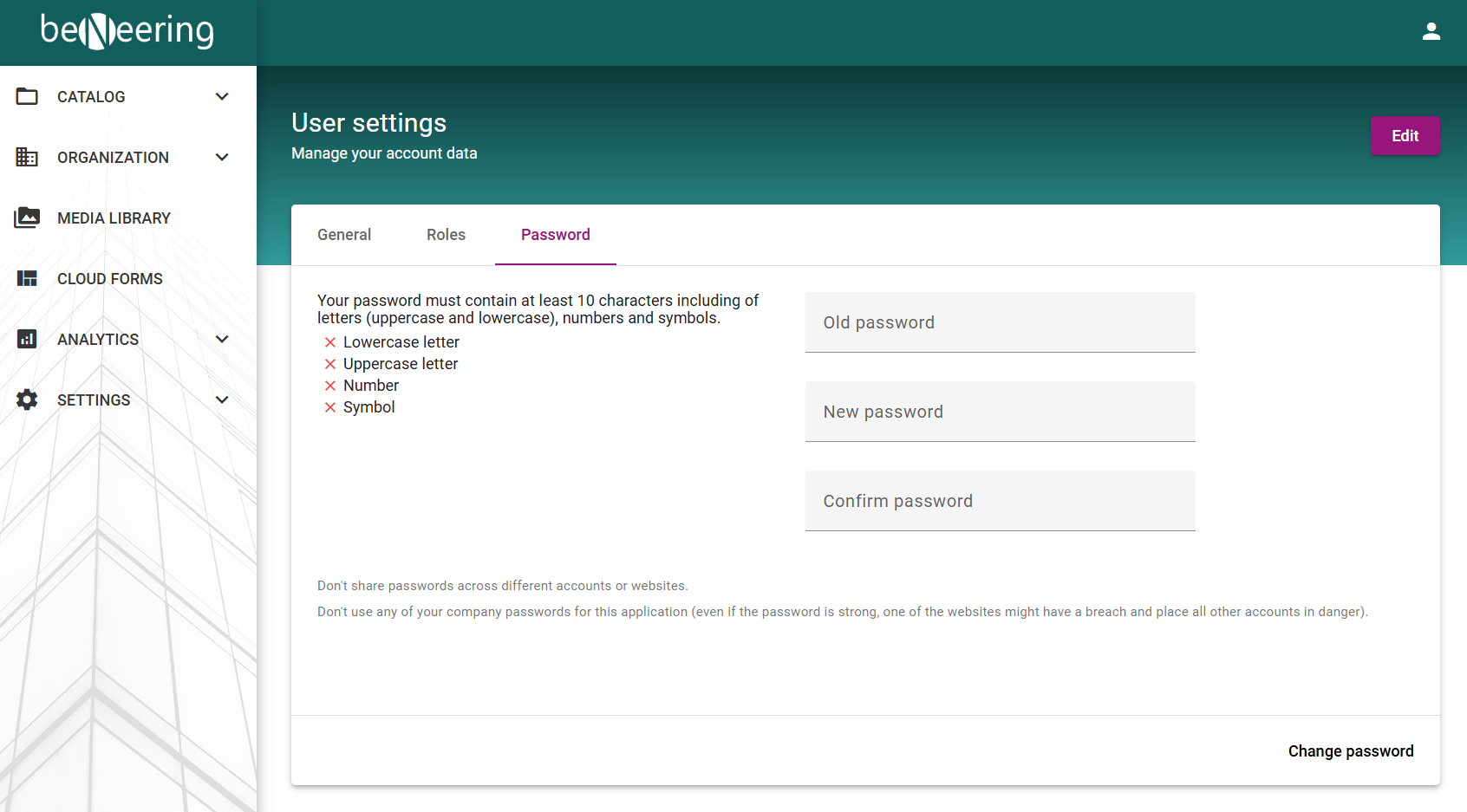Expand the Organization menu chevron
1467x812 pixels.
[222, 157]
